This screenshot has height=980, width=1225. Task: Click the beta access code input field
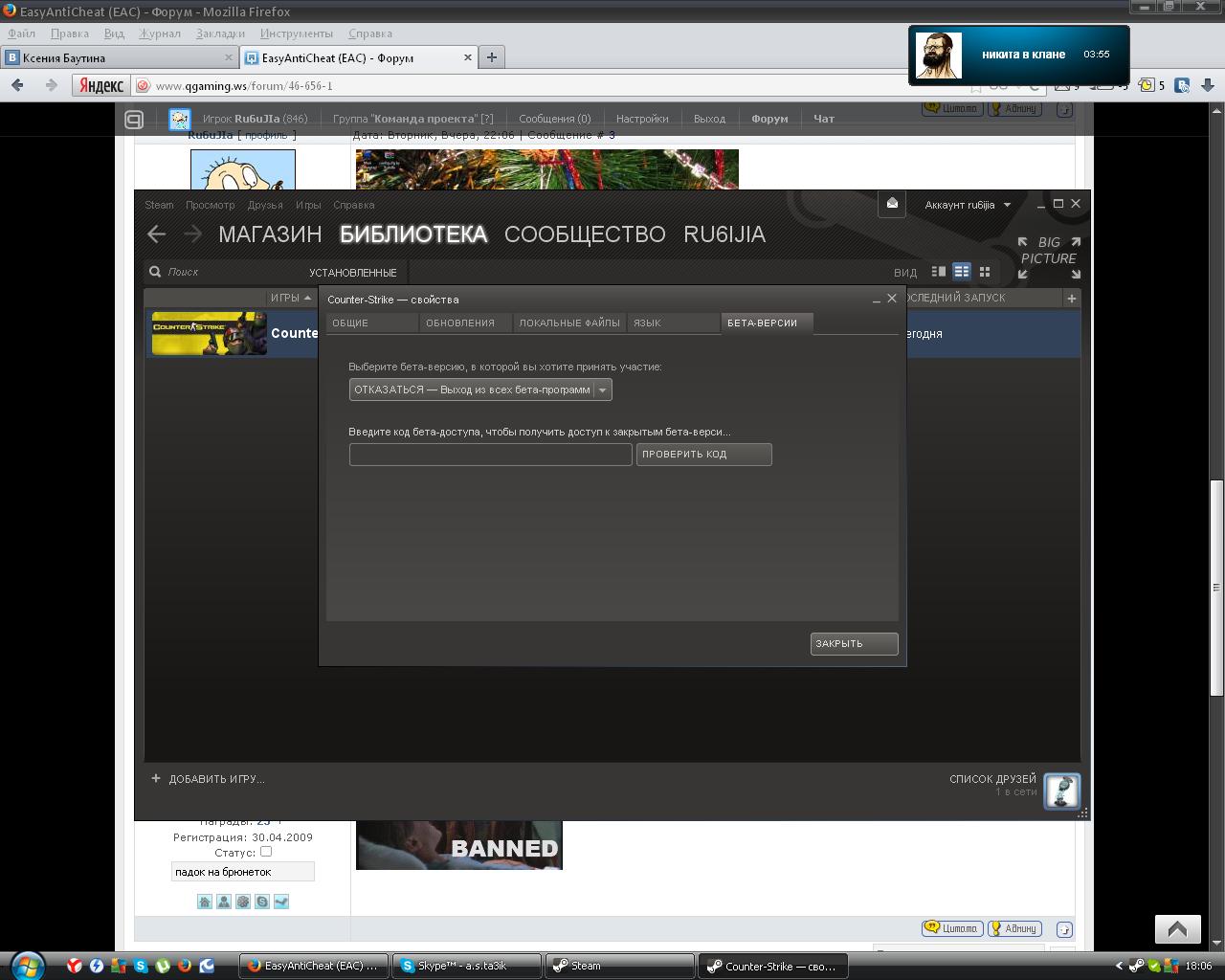click(x=490, y=455)
